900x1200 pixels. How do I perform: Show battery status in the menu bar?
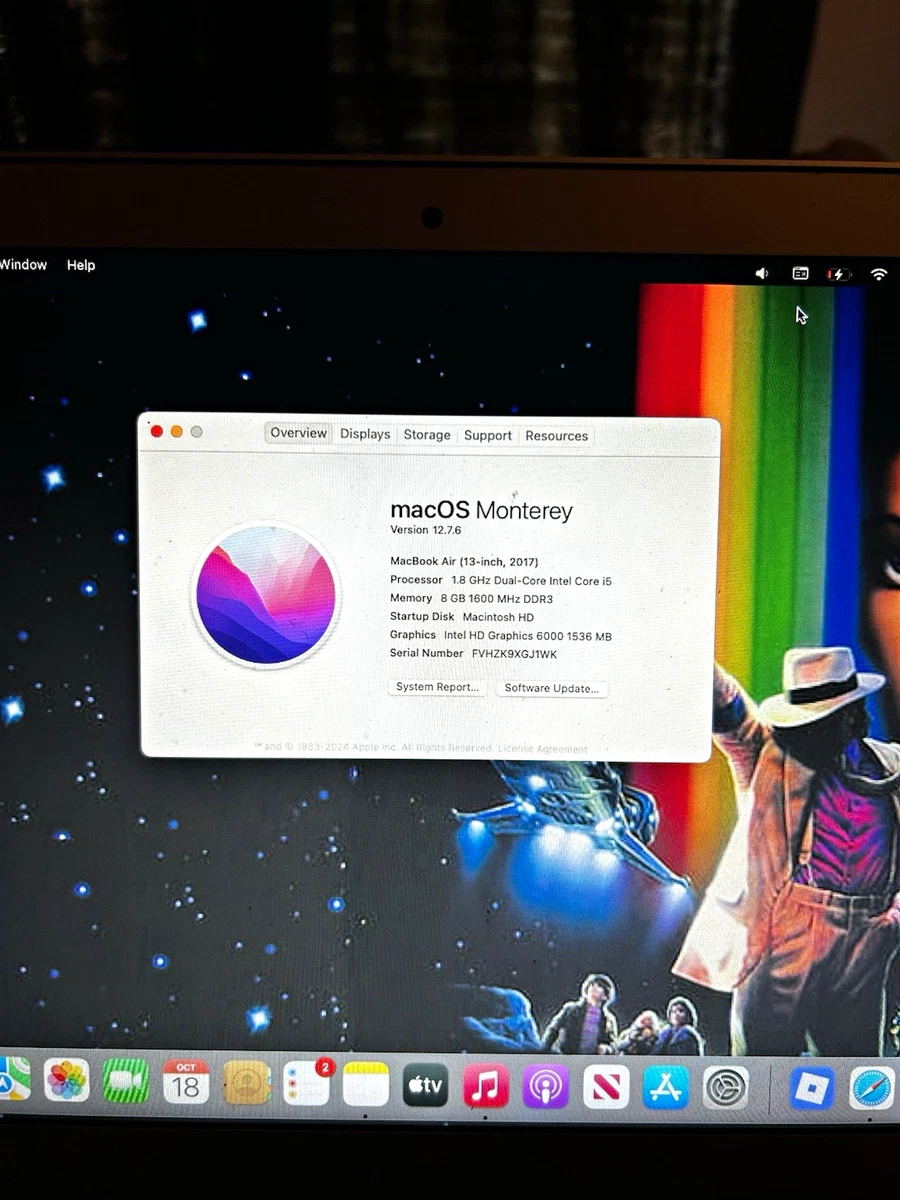[x=838, y=274]
